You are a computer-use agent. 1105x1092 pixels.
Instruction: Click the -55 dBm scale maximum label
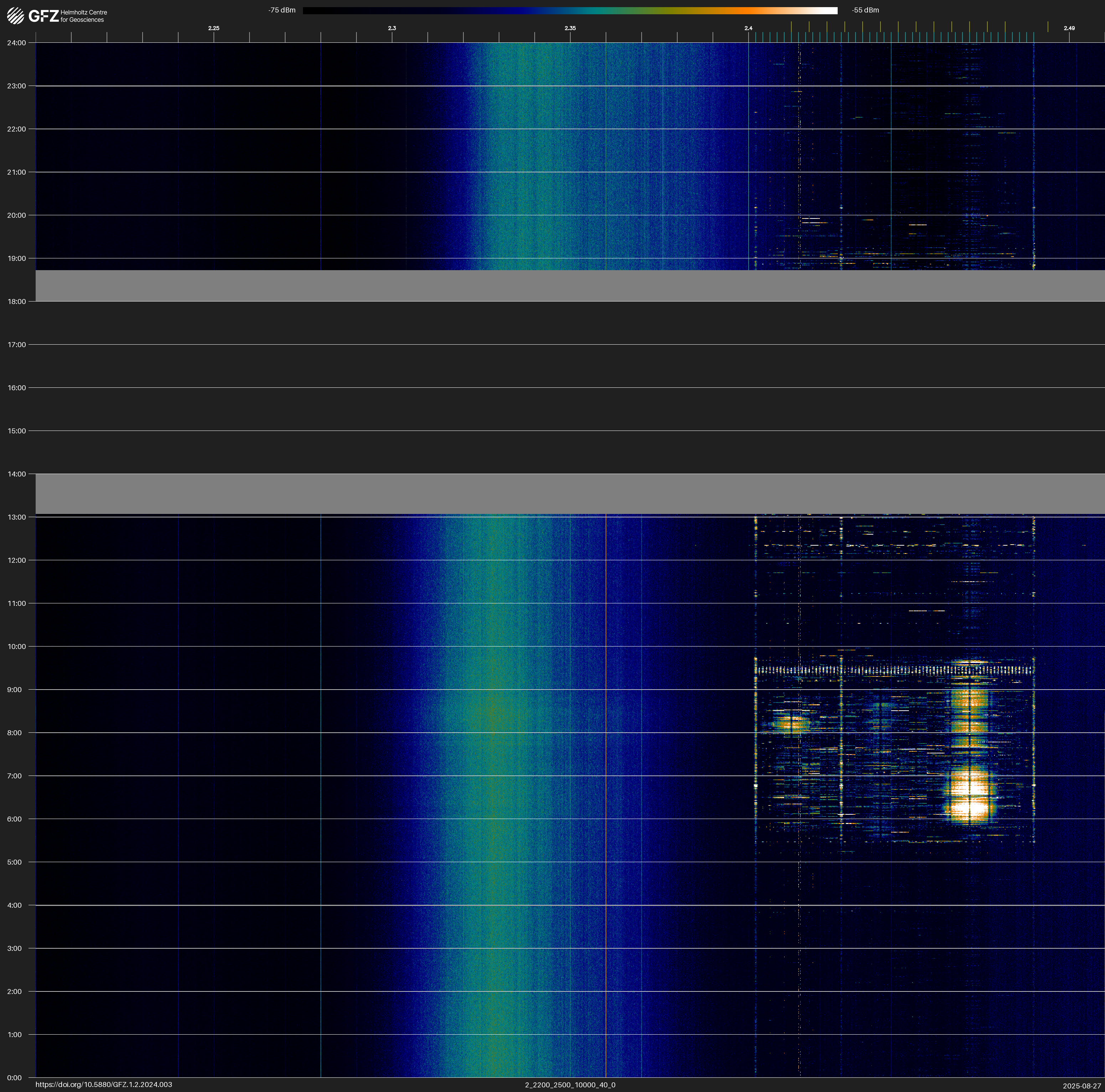coord(865,10)
